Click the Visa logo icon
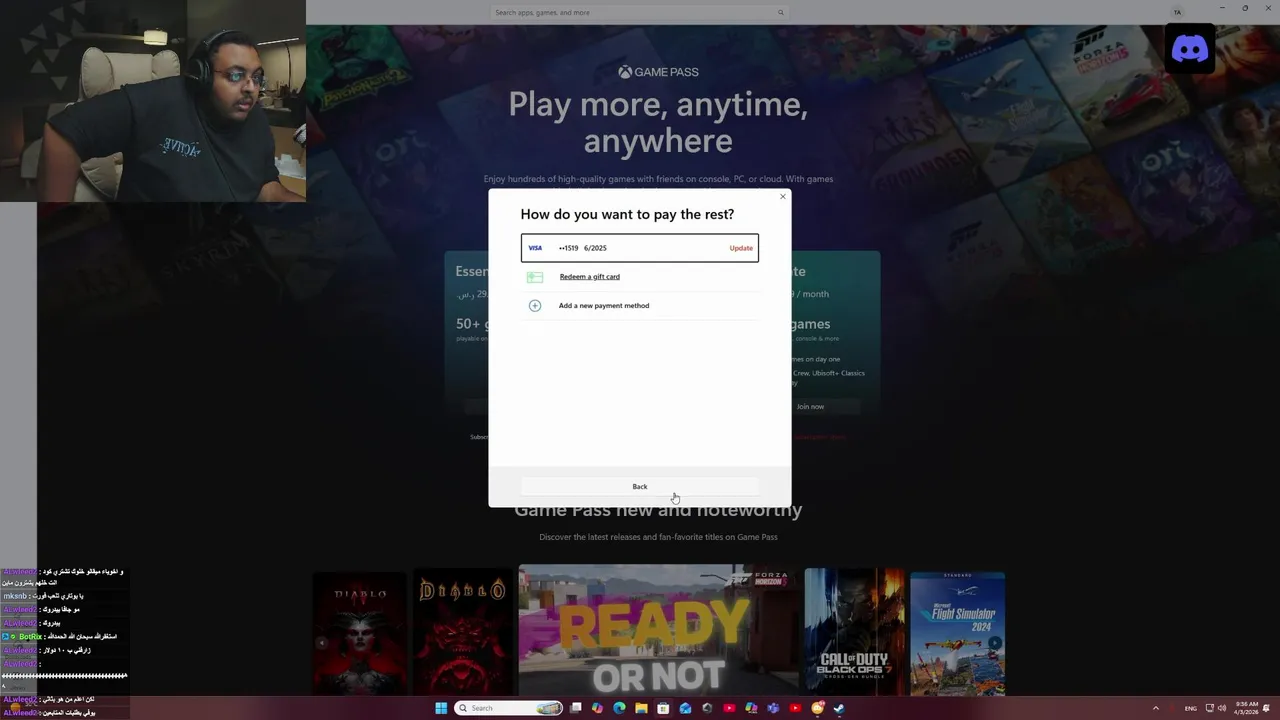 [535, 248]
